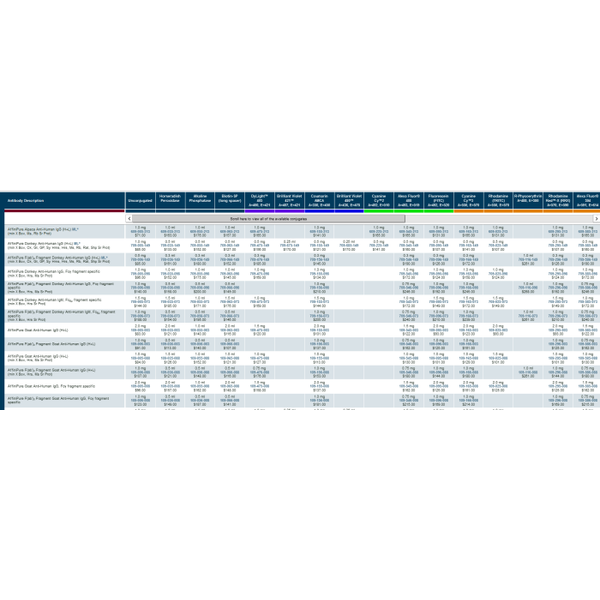Open the Alpaca row Alkaline Phosphatase product code
The image size is (600, 600).
[200, 232]
